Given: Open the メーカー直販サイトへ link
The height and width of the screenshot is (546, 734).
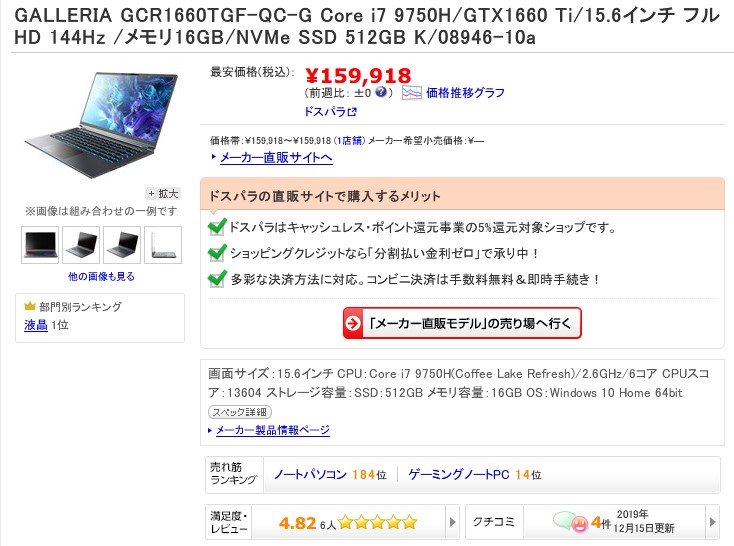Looking at the screenshot, I should 276,157.
